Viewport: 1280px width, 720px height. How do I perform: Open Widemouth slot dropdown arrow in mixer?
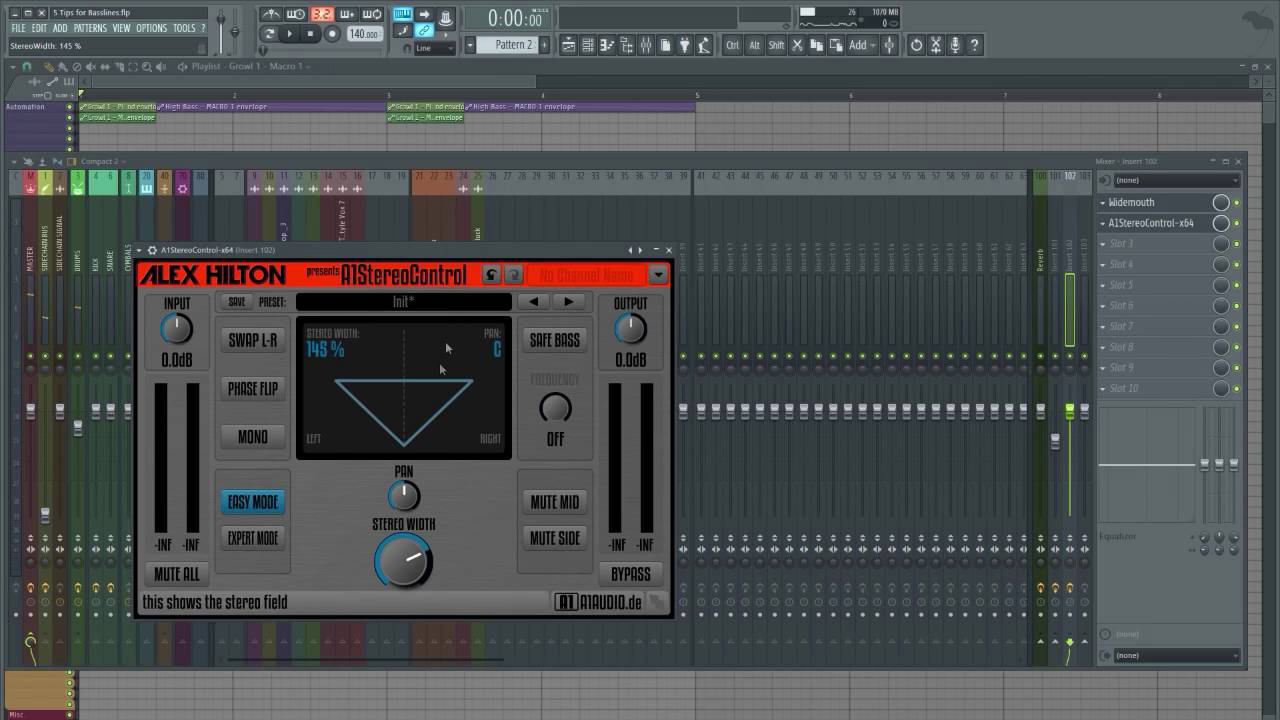1104,202
